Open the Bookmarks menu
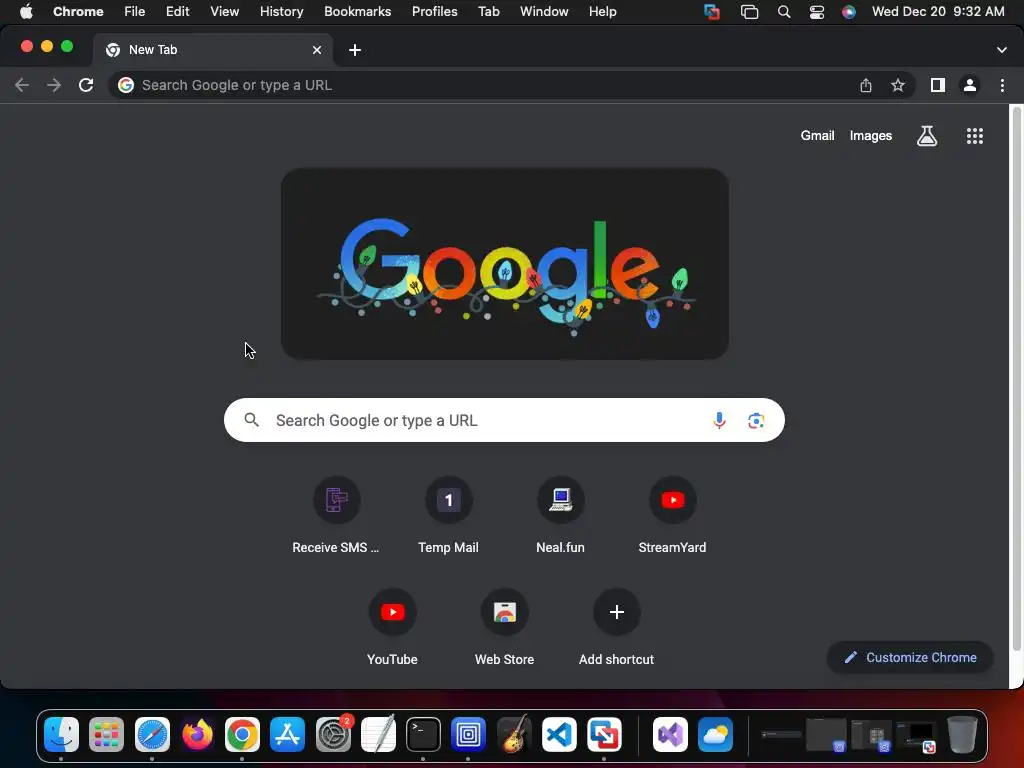This screenshot has width=1024, height=768. 357,12
